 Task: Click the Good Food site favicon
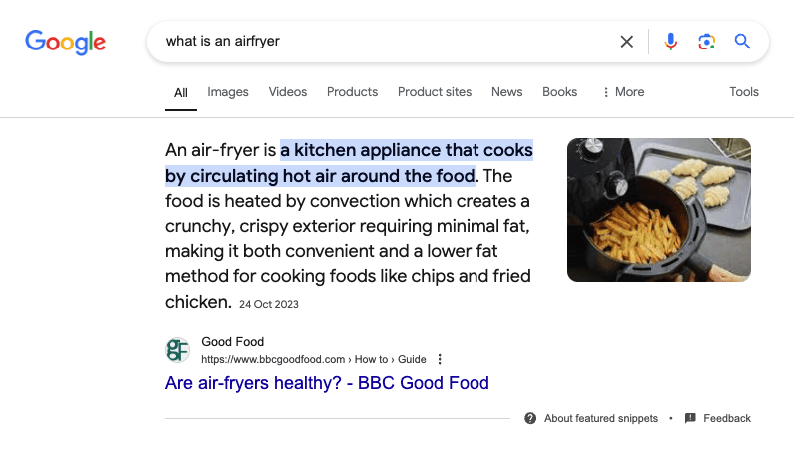tap(178, 350)
